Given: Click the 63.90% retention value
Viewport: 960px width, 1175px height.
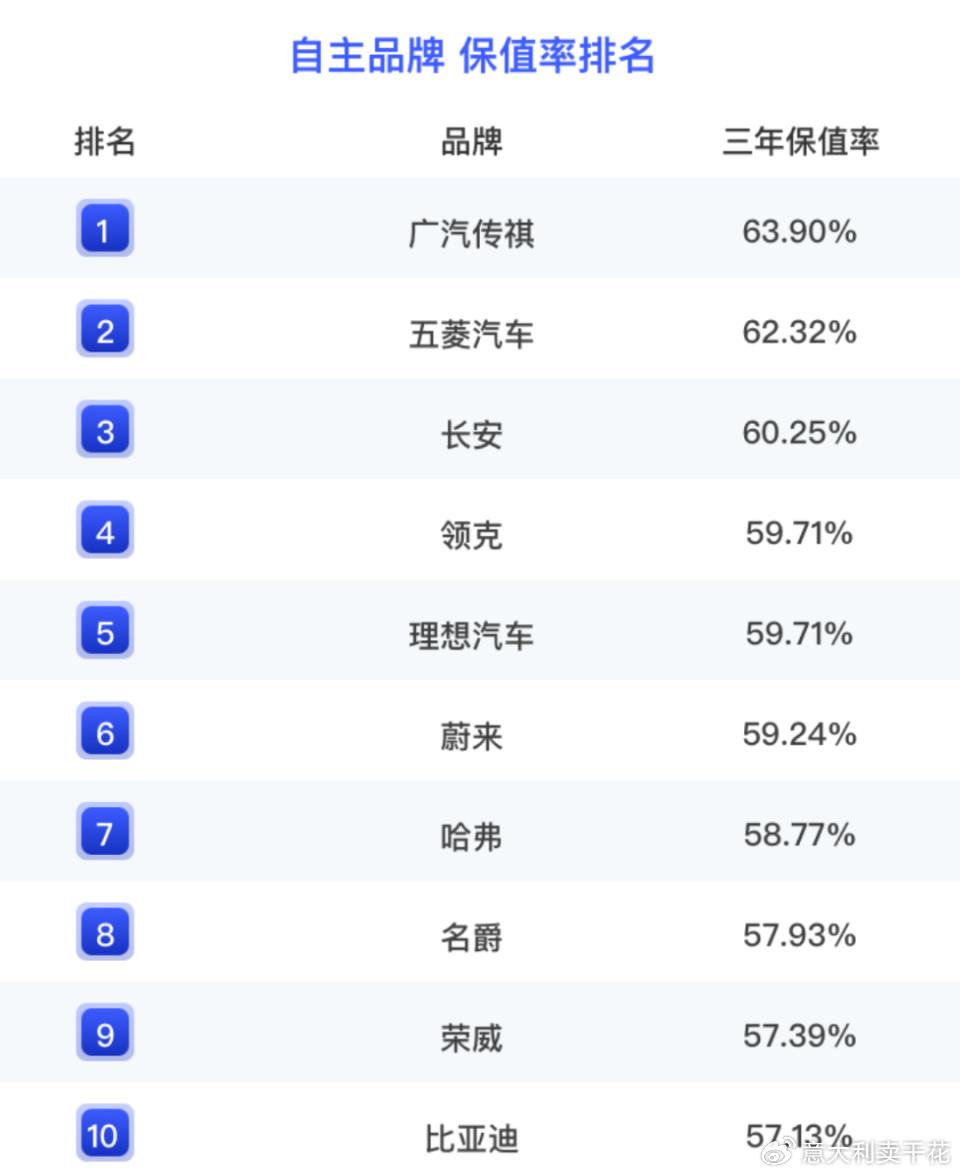Looking at the screenshot, I should (x=800, y=232).
